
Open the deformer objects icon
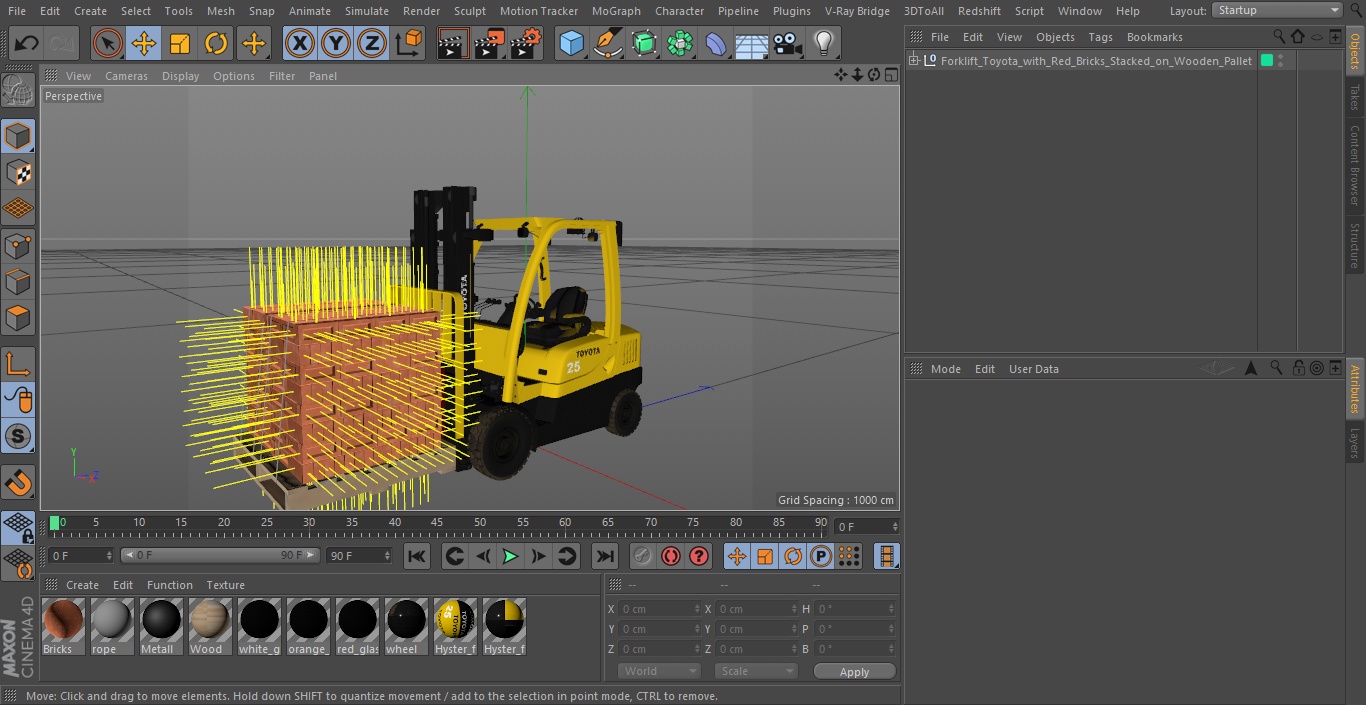[716, 44]
